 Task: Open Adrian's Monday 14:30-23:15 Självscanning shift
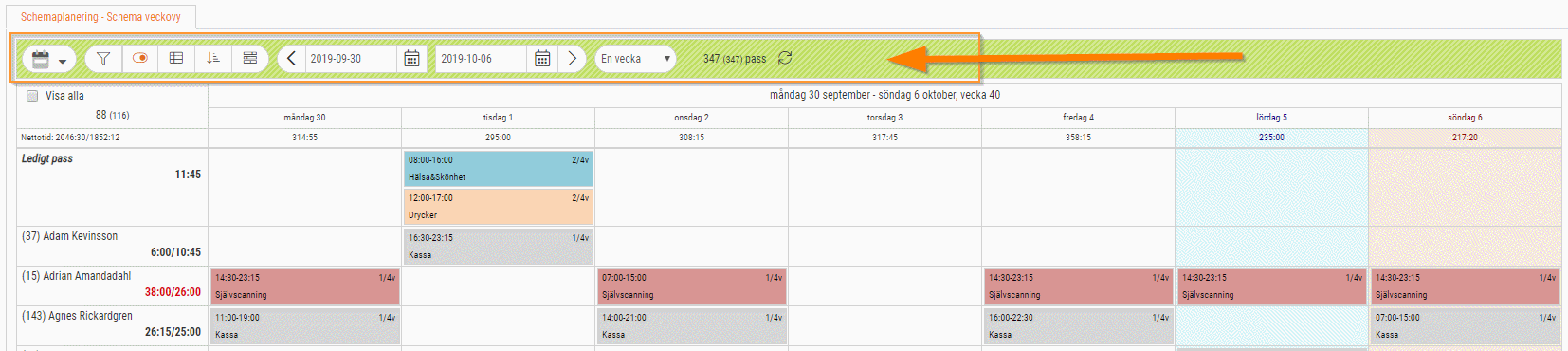305,286
